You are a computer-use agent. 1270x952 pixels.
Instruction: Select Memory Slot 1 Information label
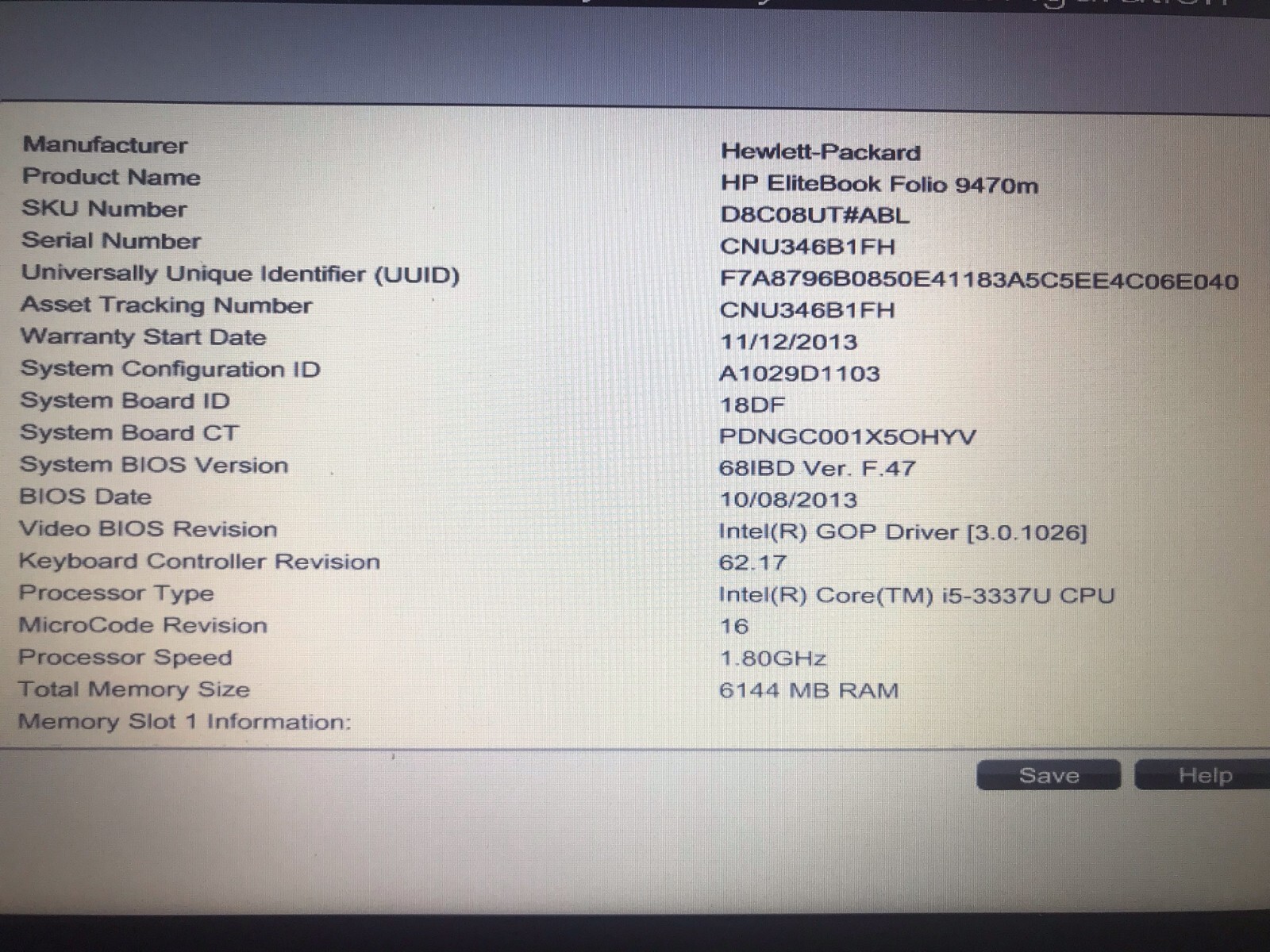click(x=184, y=722)
